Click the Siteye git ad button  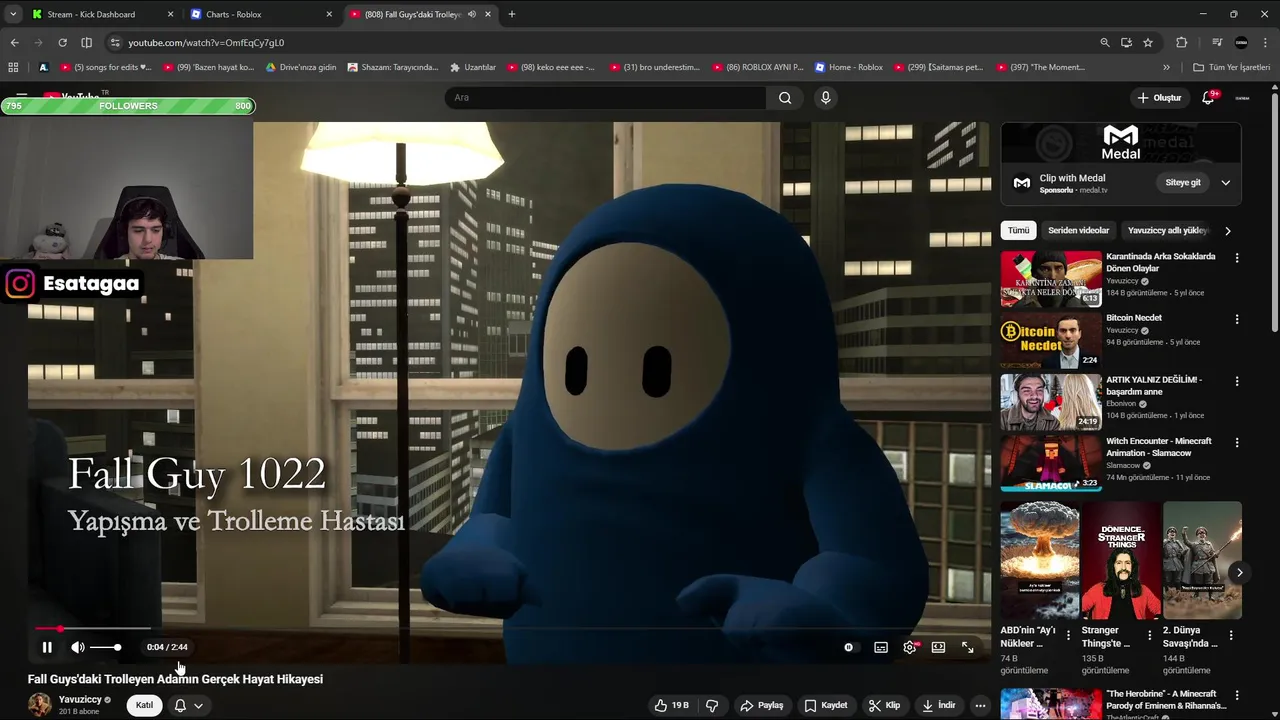coord(1183,183)
